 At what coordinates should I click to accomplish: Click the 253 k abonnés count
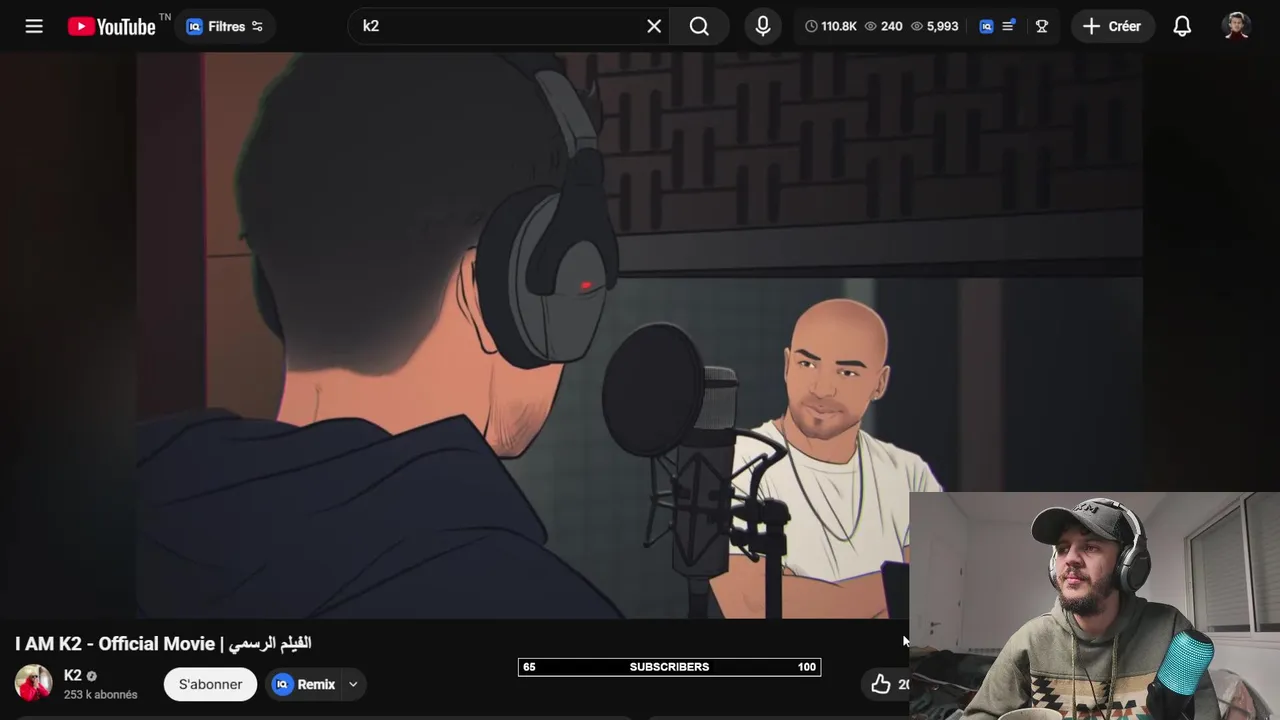tap(100, 694)
